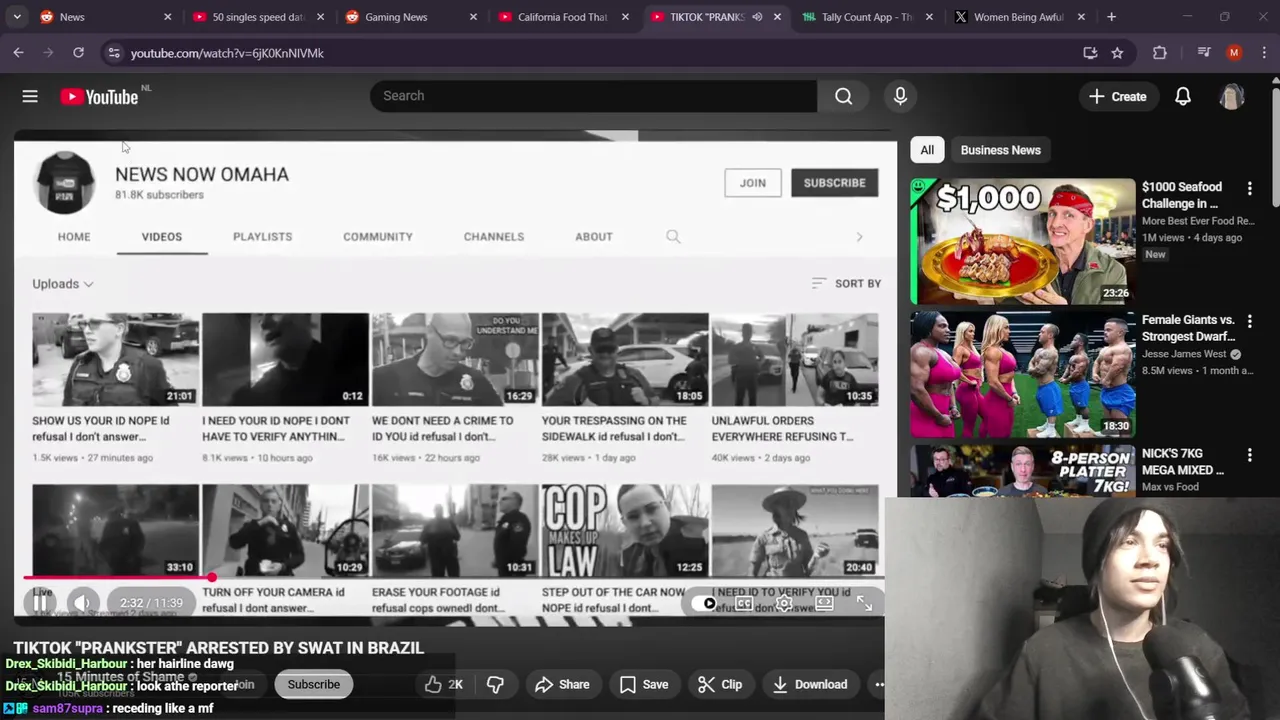Viewport: 1280px width, 720px height.
Task: Click More Best Ever Food Review channel name
Action: pyautogui.click(x=1198, y=221)
